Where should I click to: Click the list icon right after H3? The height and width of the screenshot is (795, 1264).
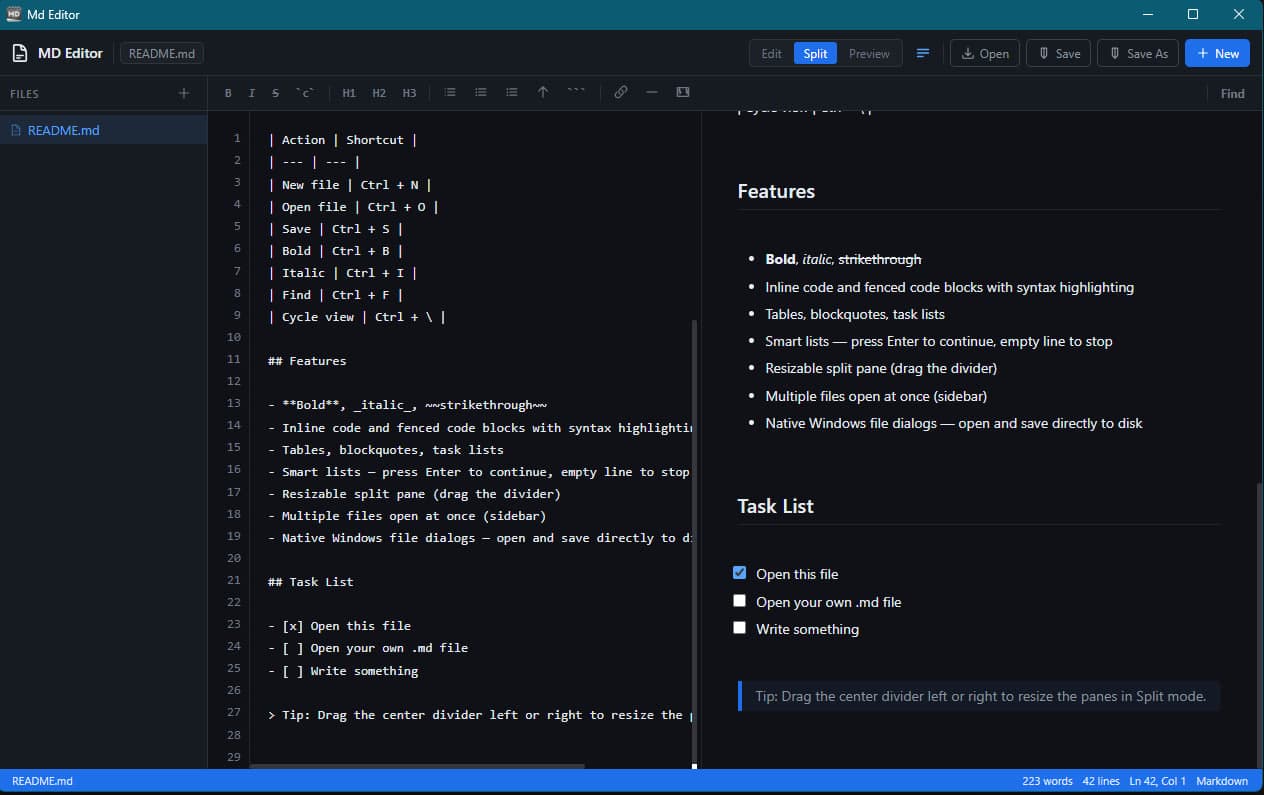click(450, 93)
